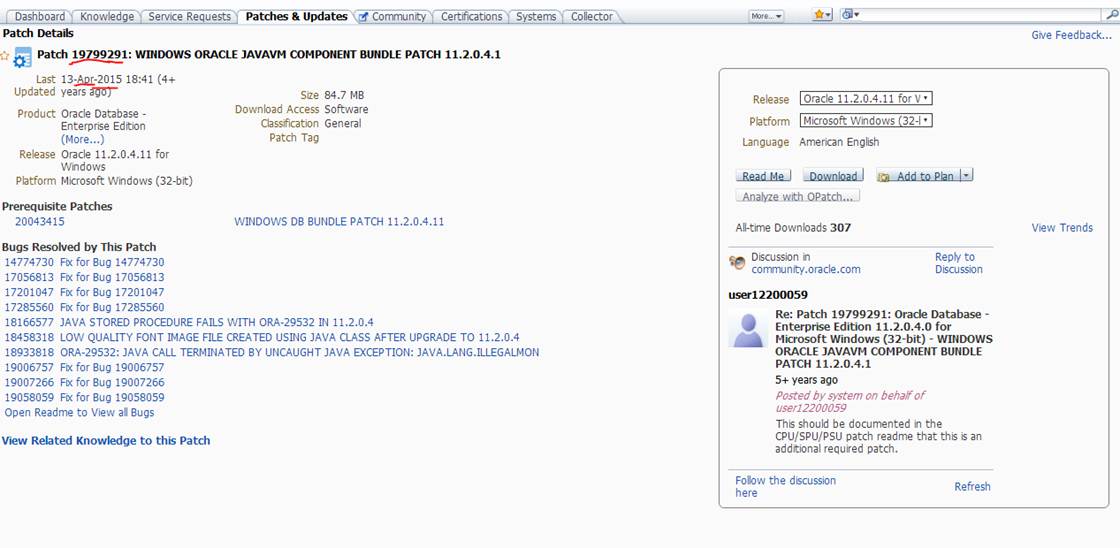Open bug number 19058059
The image size is (1120, 548).
click(29, 397)
